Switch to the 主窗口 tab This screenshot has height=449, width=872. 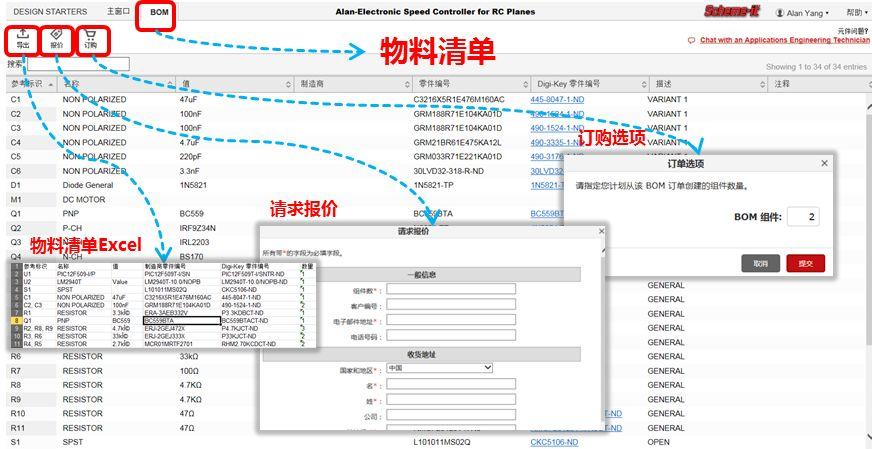(118, 12)
